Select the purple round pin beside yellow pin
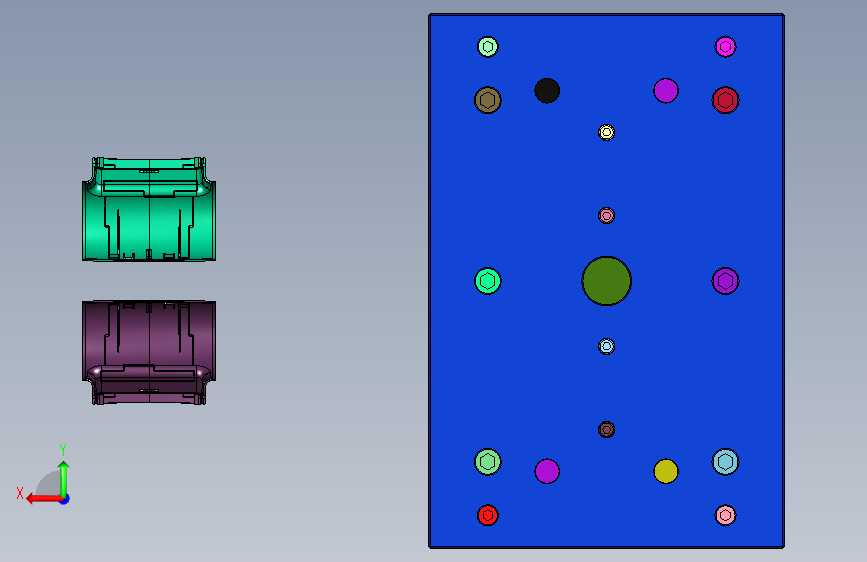The image size is (867, 562). [547, 471]
